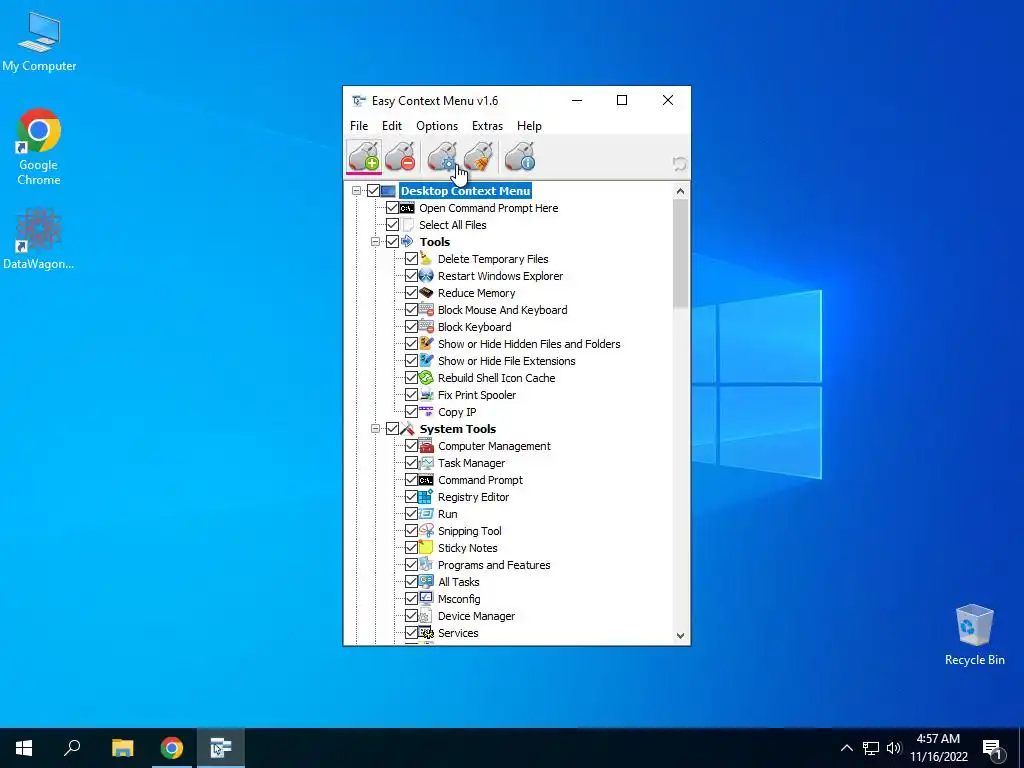1024x768 pixels.
Task: Click the Task Manager icon in tree
Action: pos(426,462)
